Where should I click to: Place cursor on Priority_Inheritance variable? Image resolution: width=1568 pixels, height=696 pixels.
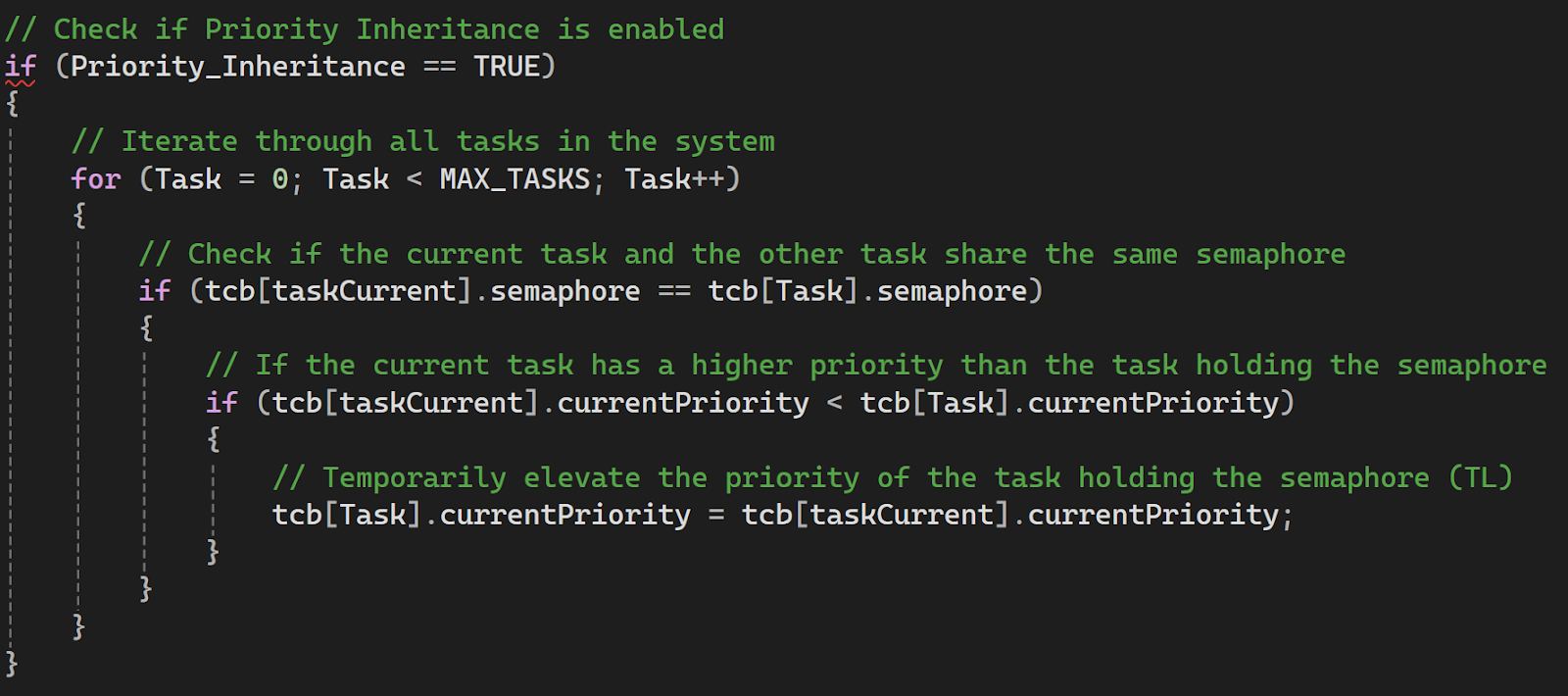[238, 67]
